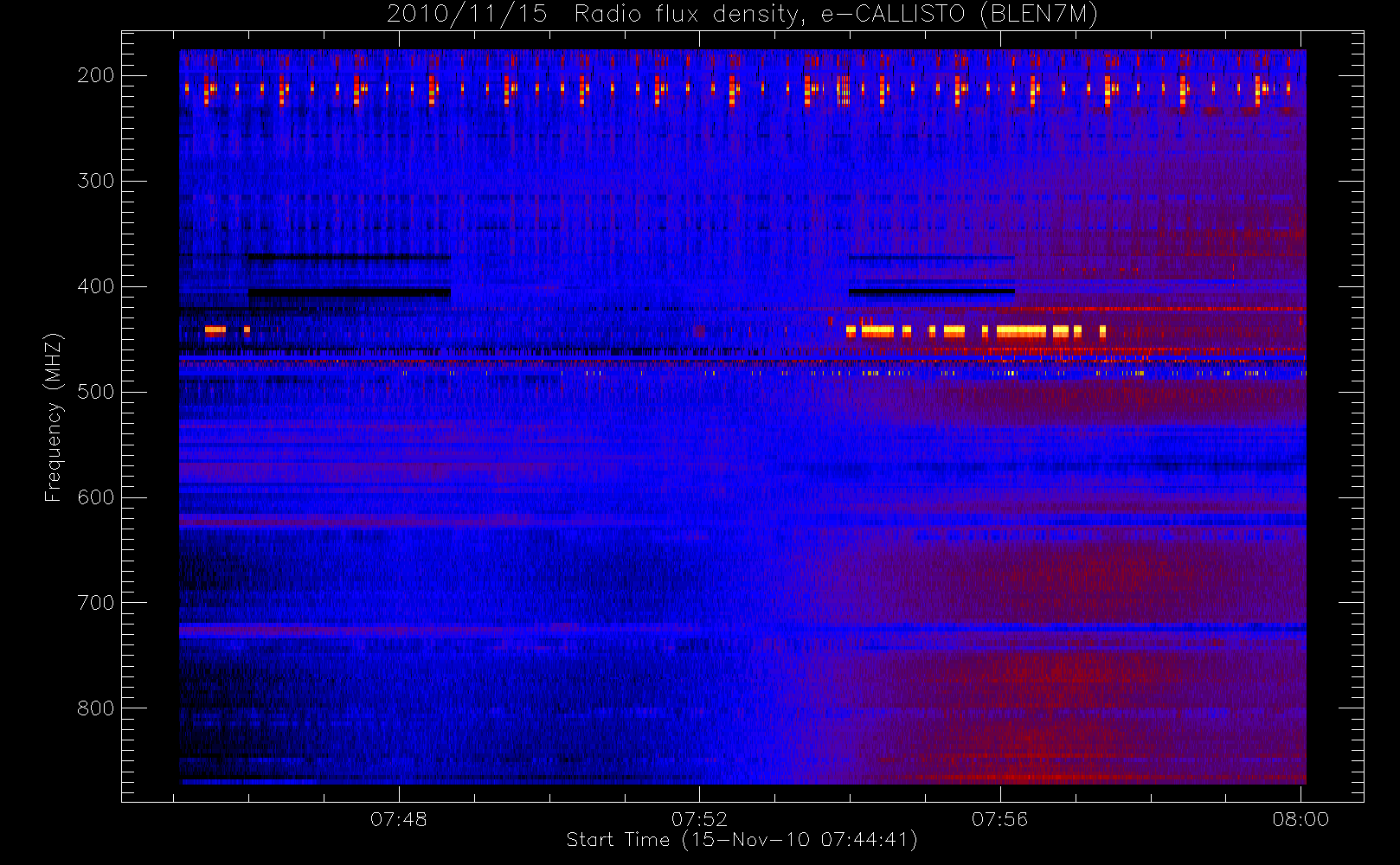Click the 08:00 time tick label
The width and height of the screenshot is (1400, 865).
[1300, 819]
